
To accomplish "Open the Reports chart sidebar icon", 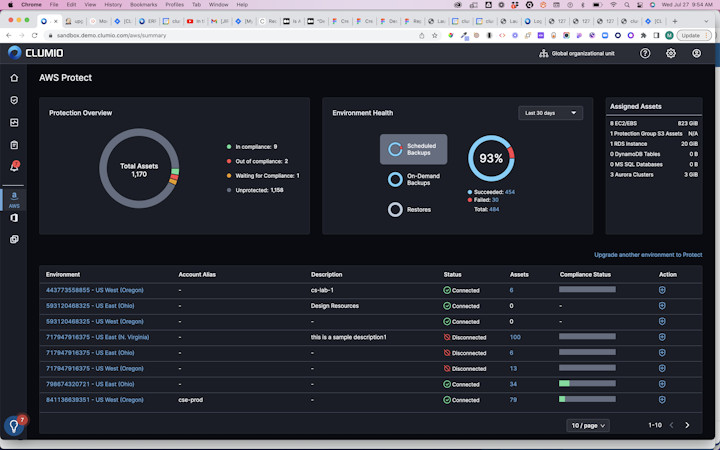I will [14, 123].
